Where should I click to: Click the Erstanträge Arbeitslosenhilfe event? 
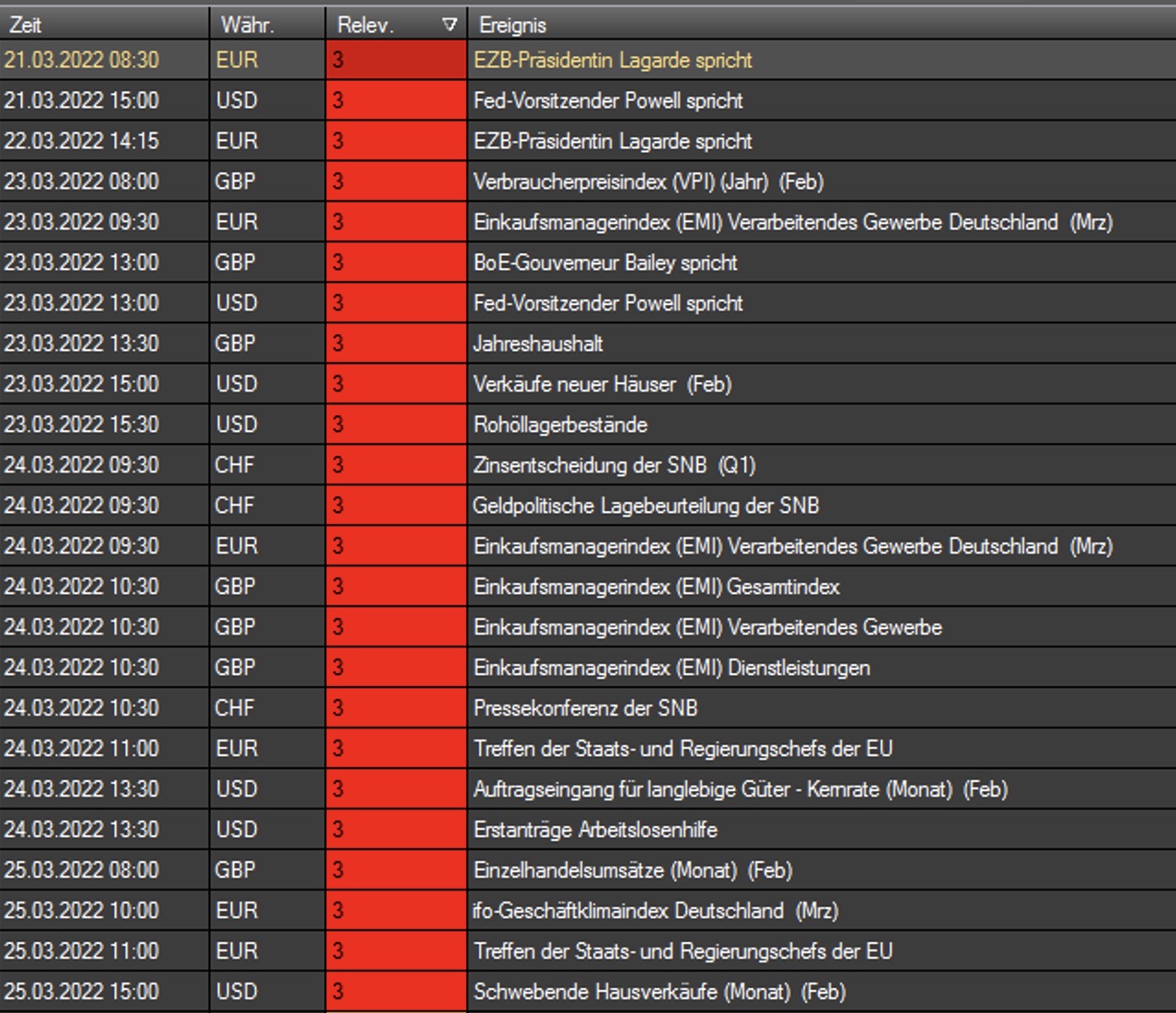(x=595, y=830)
